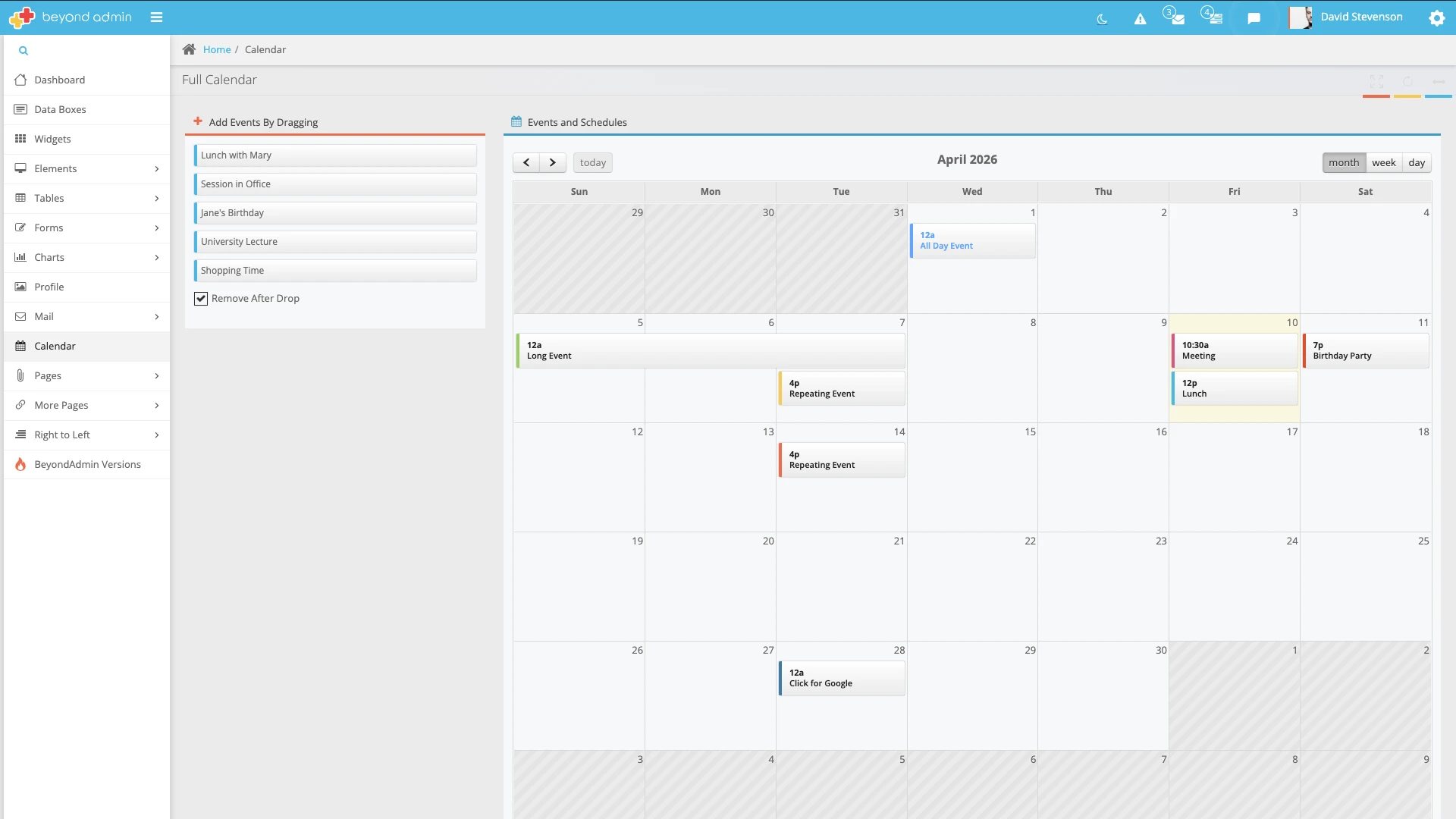Click the Forms pencil icon
Viewport: 1456px width, 819px height.
point(20,227)
